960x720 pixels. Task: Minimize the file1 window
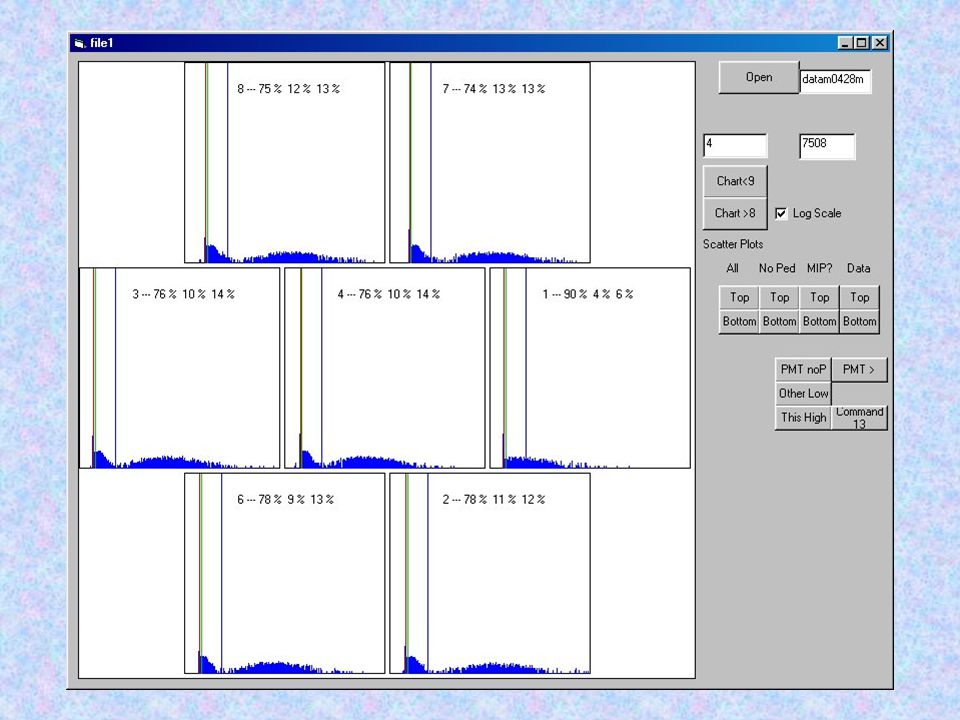click(x=845, y=43)
